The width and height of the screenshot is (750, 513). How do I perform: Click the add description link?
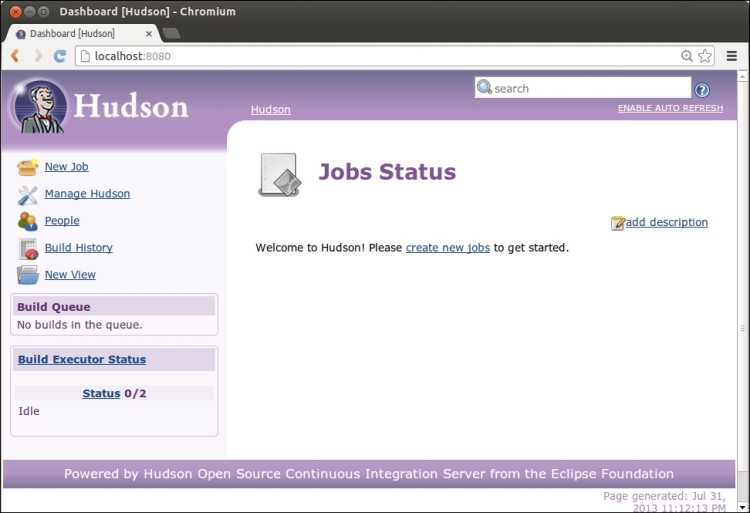point(667,222)
